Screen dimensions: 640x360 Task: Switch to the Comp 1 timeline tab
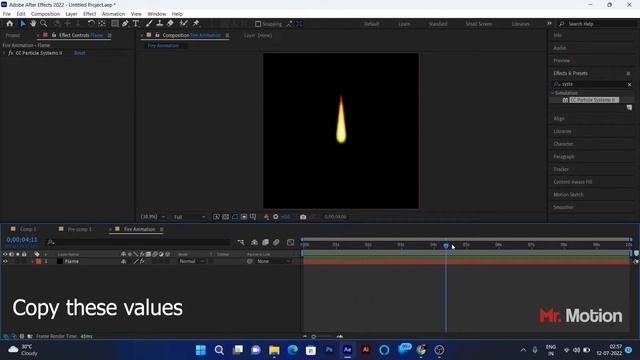(x=28, y=229)
